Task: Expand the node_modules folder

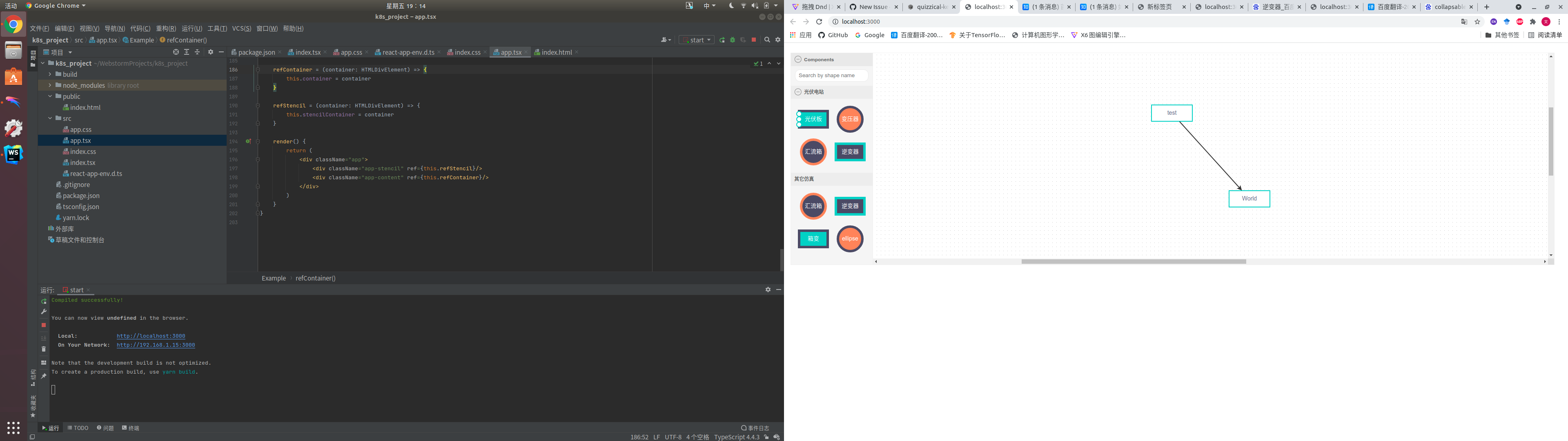Action: coord(50,85)
